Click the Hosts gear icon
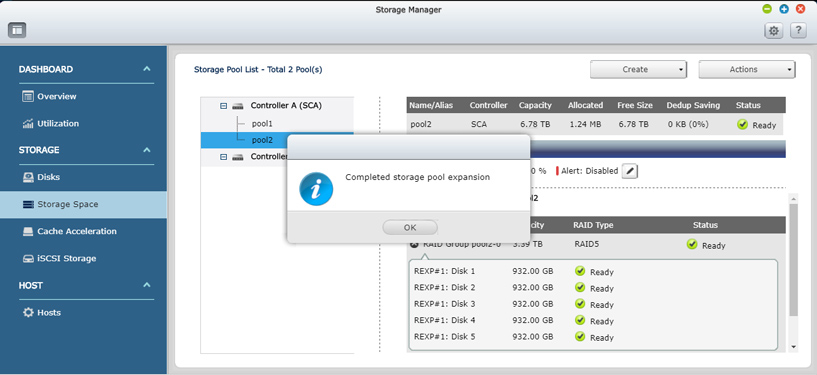Image resolution: width=817 pixels, height=375 pixels. 28,312
